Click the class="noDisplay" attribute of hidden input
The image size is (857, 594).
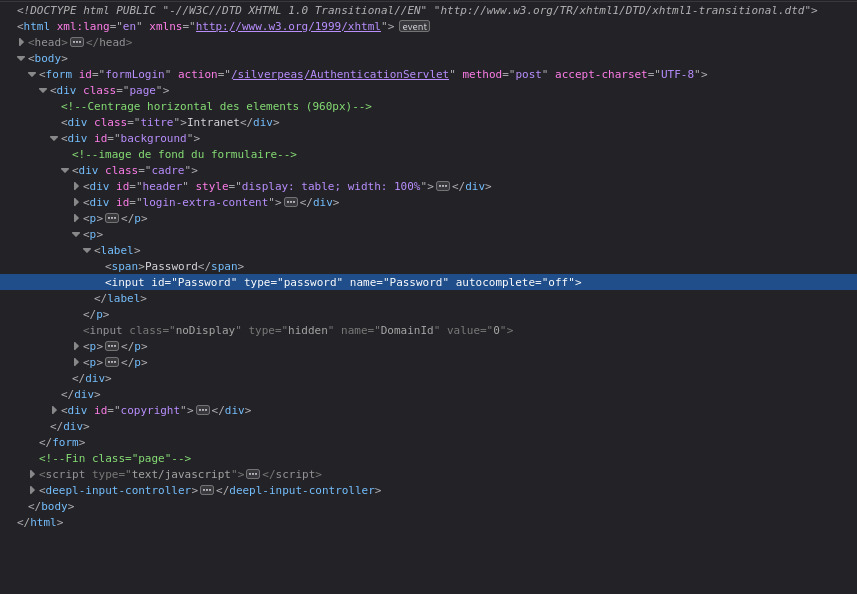pyautogui.click(x=183, y=331)
